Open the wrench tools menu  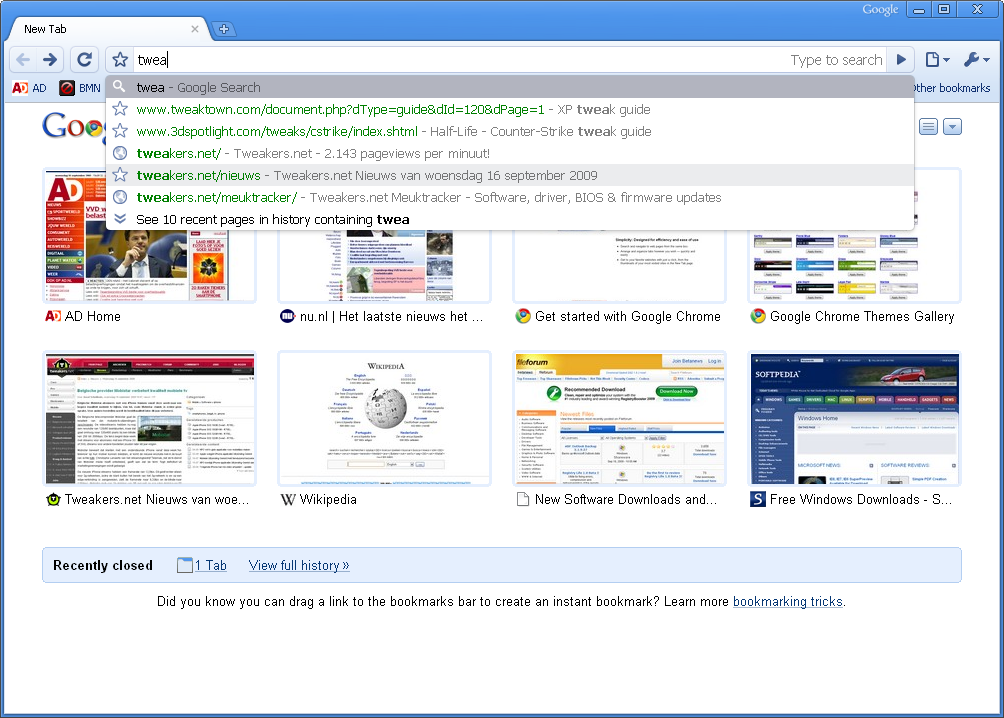(x=976, y=60)
